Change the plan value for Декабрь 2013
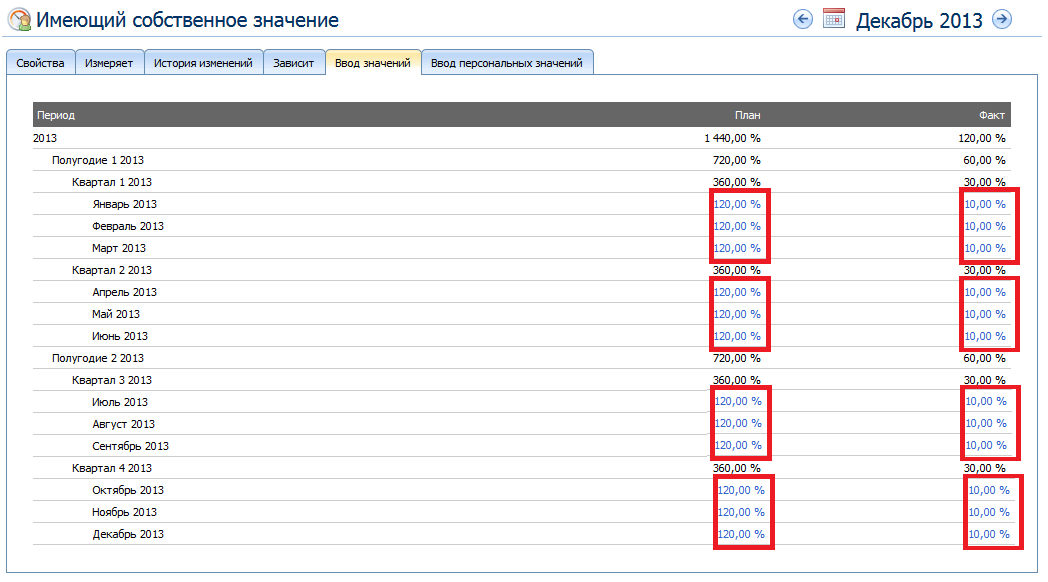 741,534
